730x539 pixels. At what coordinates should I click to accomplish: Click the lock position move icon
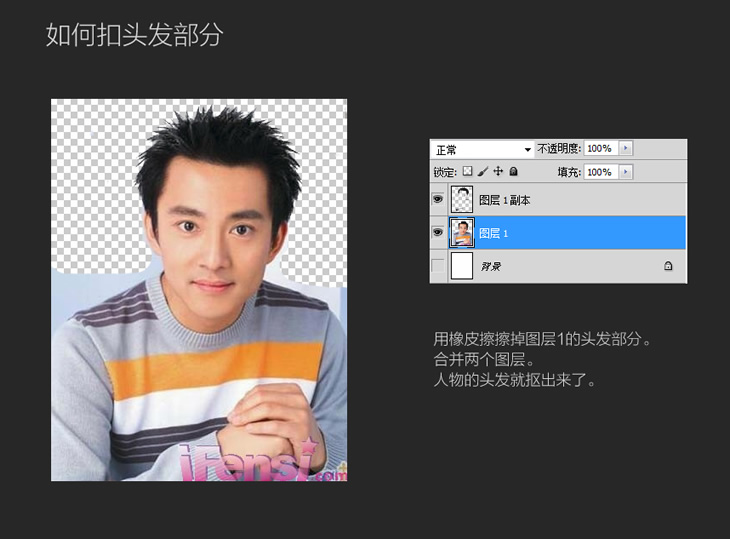[x=497, y=172]
